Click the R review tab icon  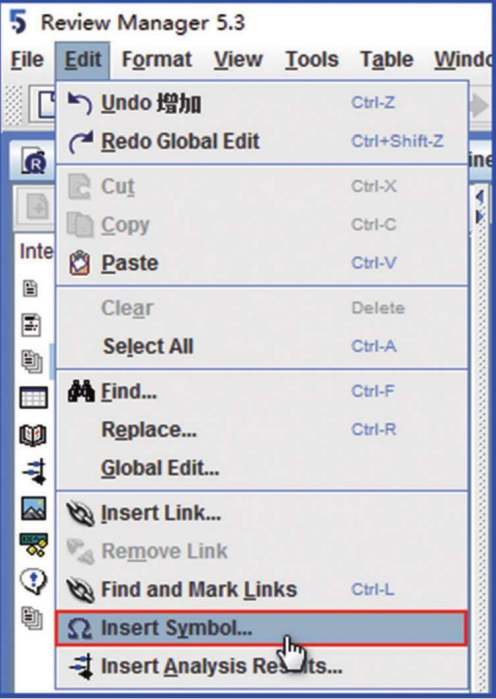tap(34, 161)
